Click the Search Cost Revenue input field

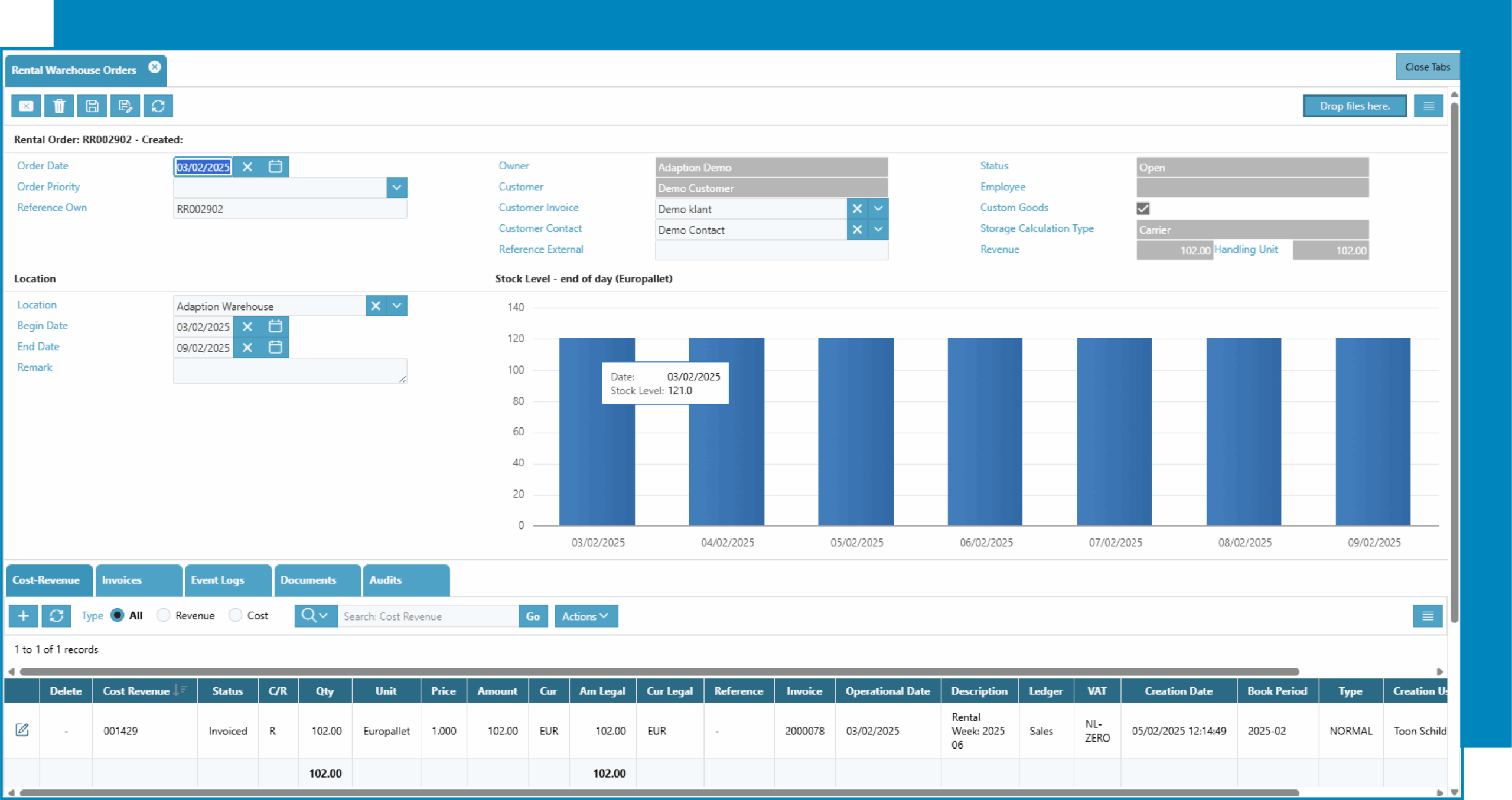pyautogui.click(x=428, y=616)
